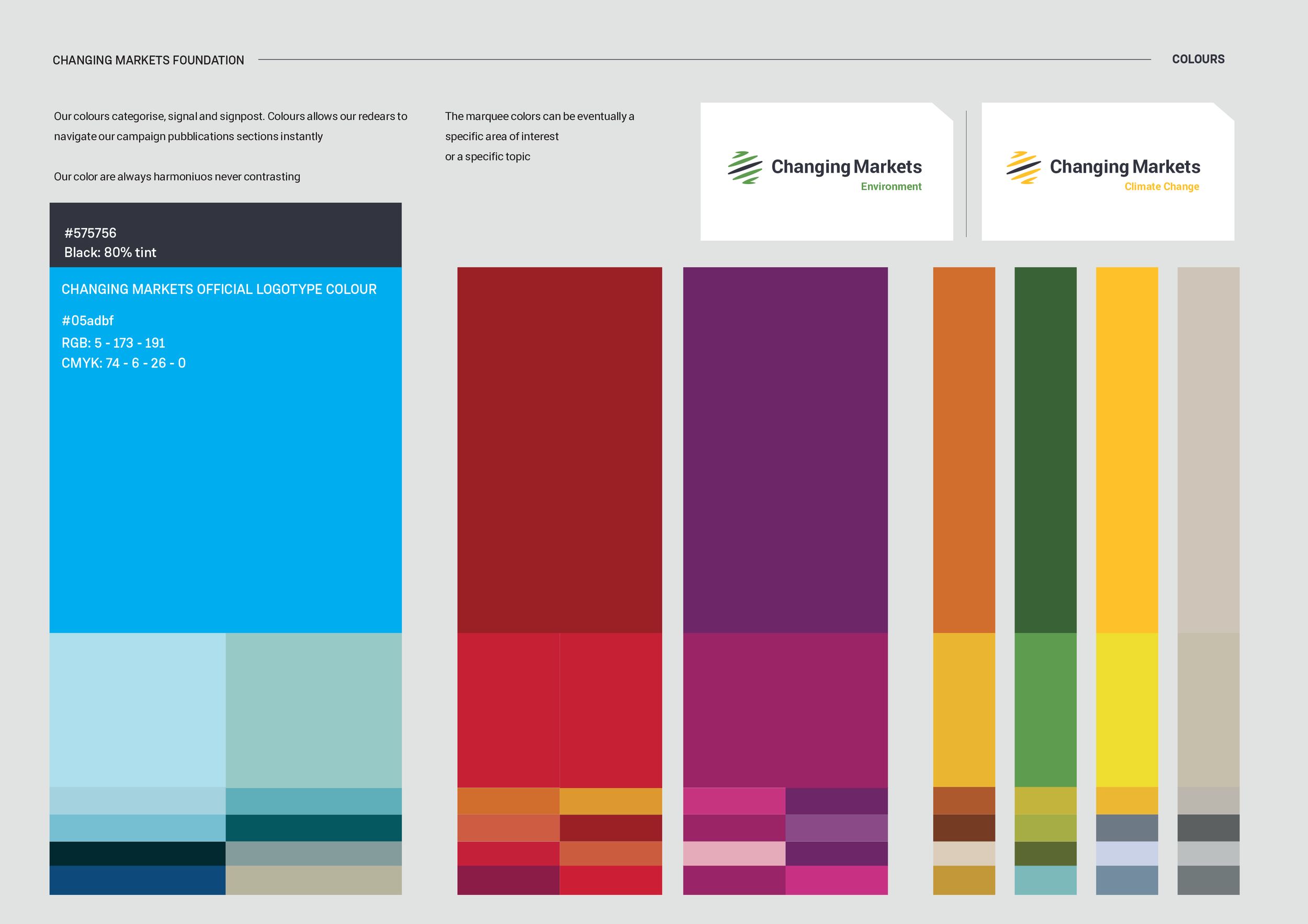Click the green Environment subtitle text
The height and width of the screenshot is (924, 1308).
(890, 187)
